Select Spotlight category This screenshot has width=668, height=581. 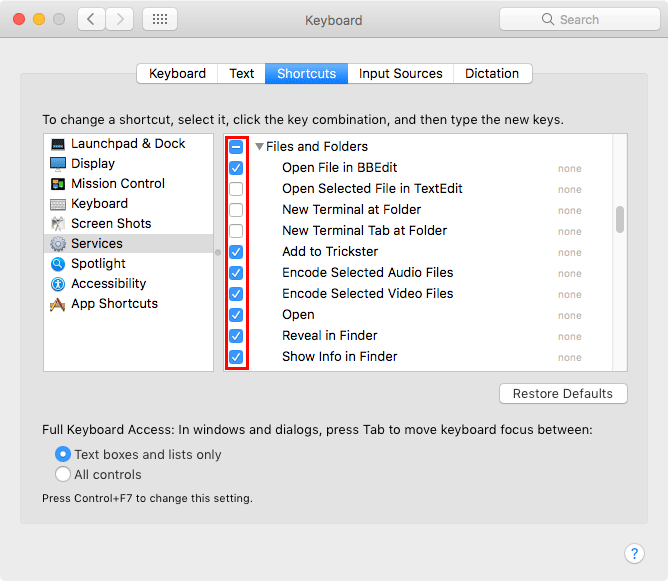[x=128, y=264]
